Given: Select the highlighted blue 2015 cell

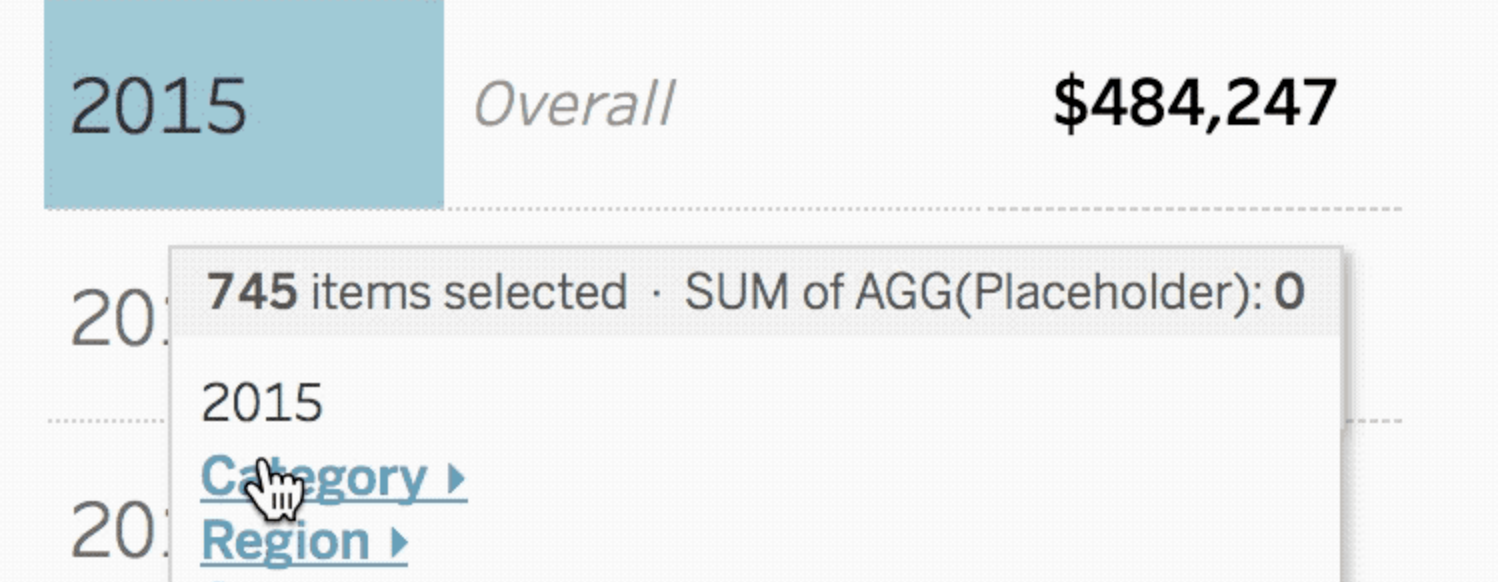Looking at the screenshot, I should click(x=244, y=104).
